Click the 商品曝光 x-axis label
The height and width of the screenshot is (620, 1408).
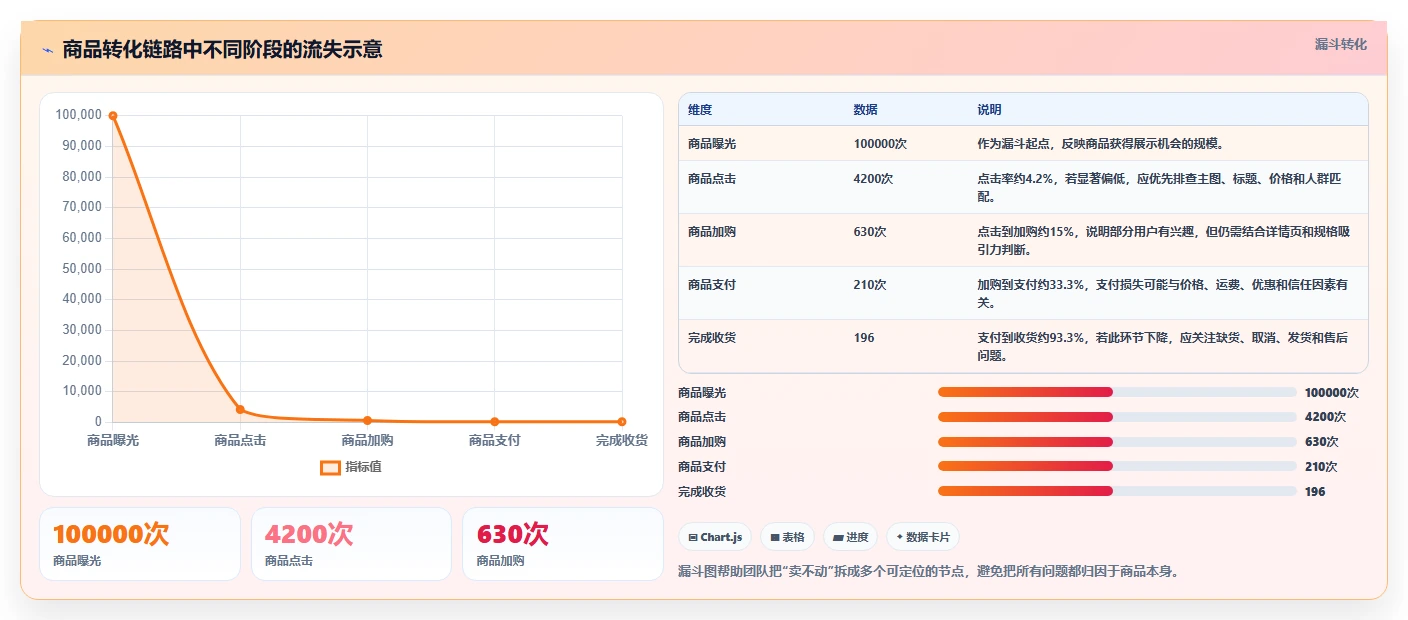click(x=113, y=440)
